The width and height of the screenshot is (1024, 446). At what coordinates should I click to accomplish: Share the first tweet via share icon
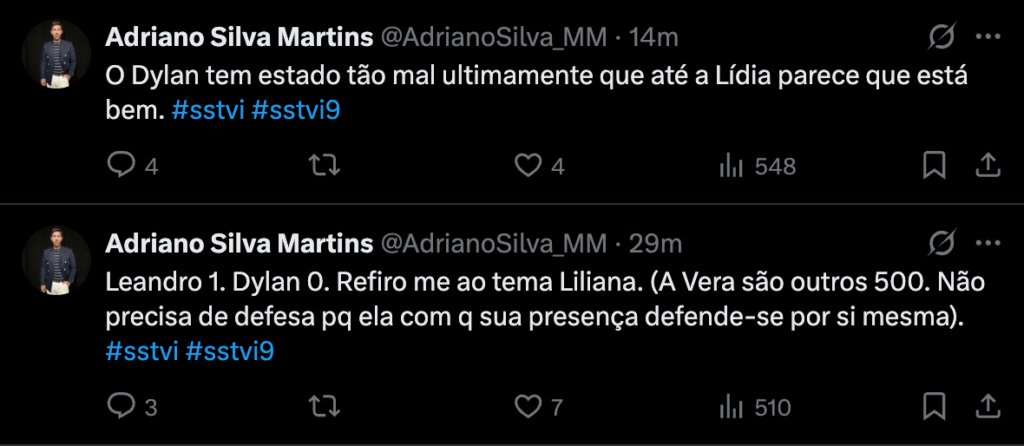point(985,166)
